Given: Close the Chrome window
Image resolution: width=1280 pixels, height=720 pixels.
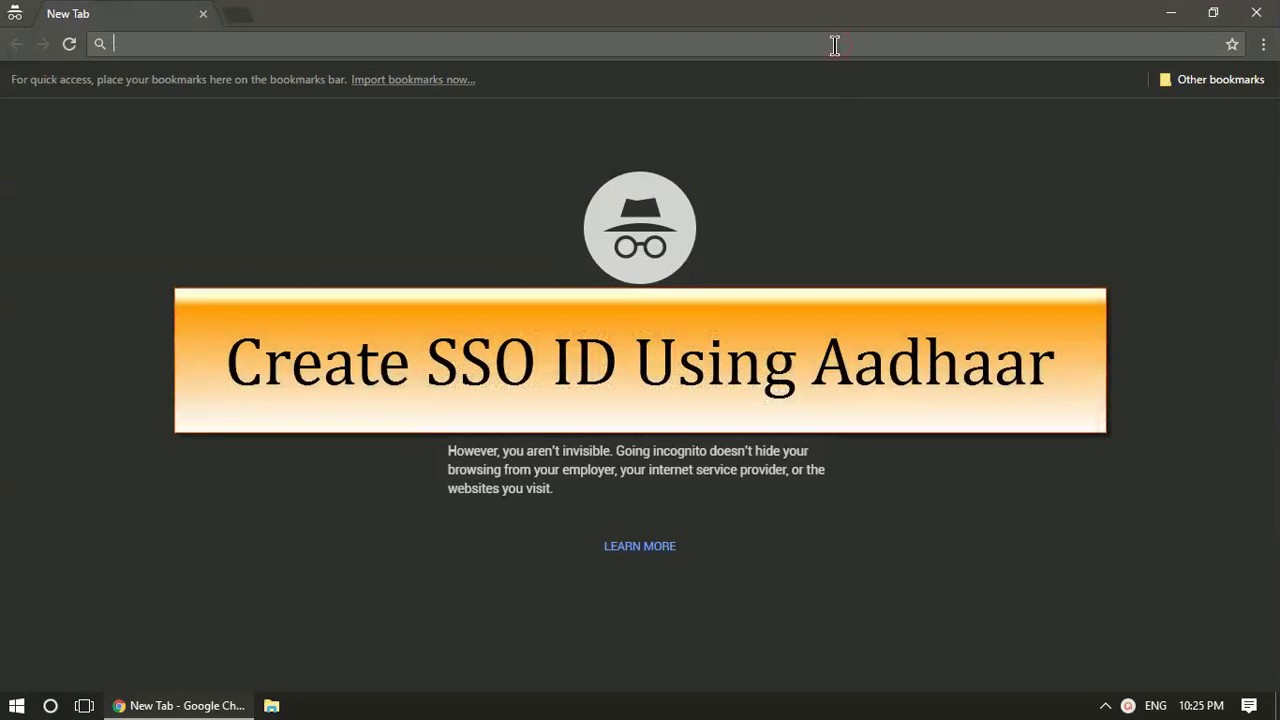Looking at the screenshot, I should [1256, 13].
